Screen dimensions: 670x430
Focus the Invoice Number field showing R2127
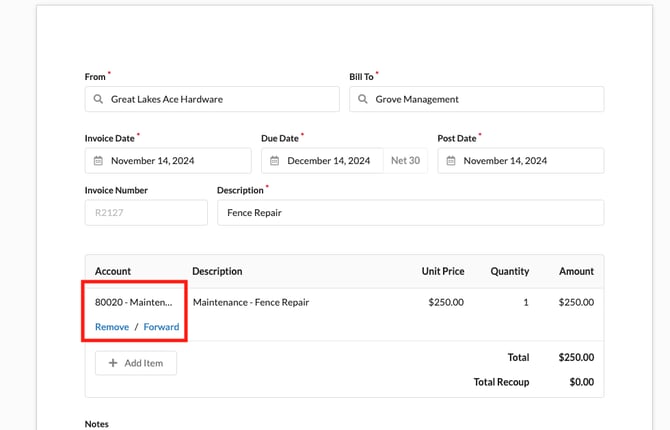146,213
